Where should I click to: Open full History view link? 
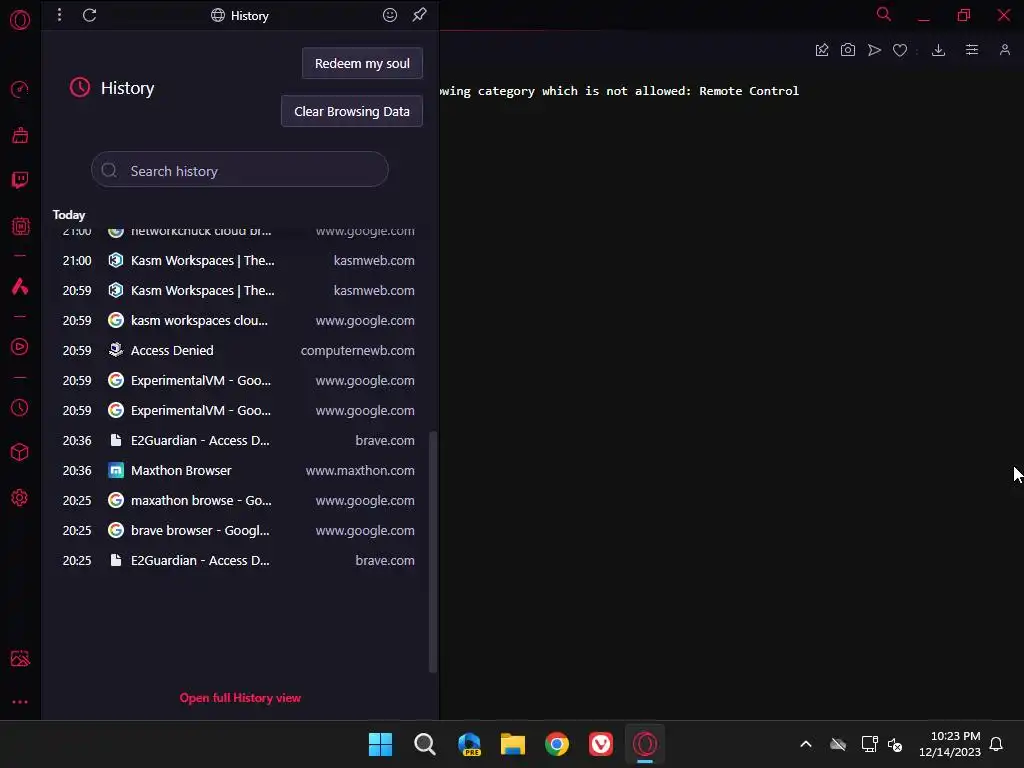[x=240, y=697]
